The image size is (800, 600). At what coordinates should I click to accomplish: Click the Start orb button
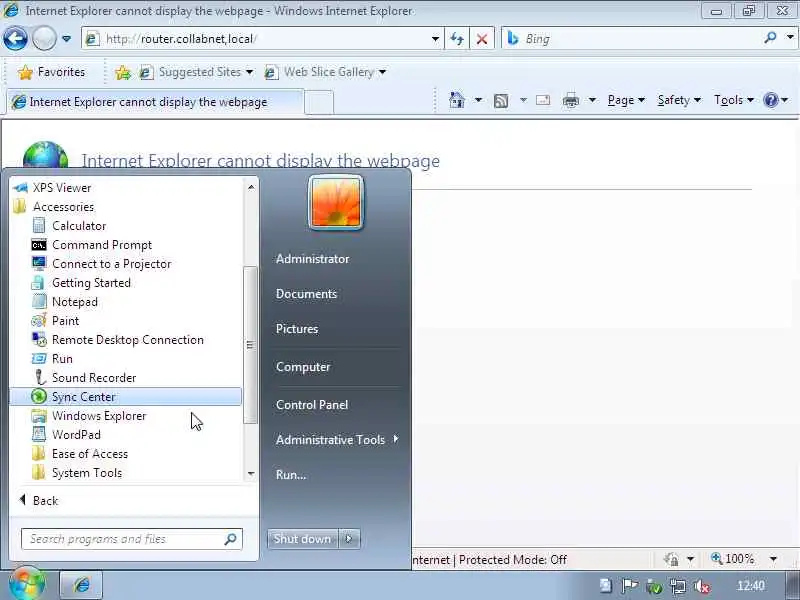coord(28,584)
